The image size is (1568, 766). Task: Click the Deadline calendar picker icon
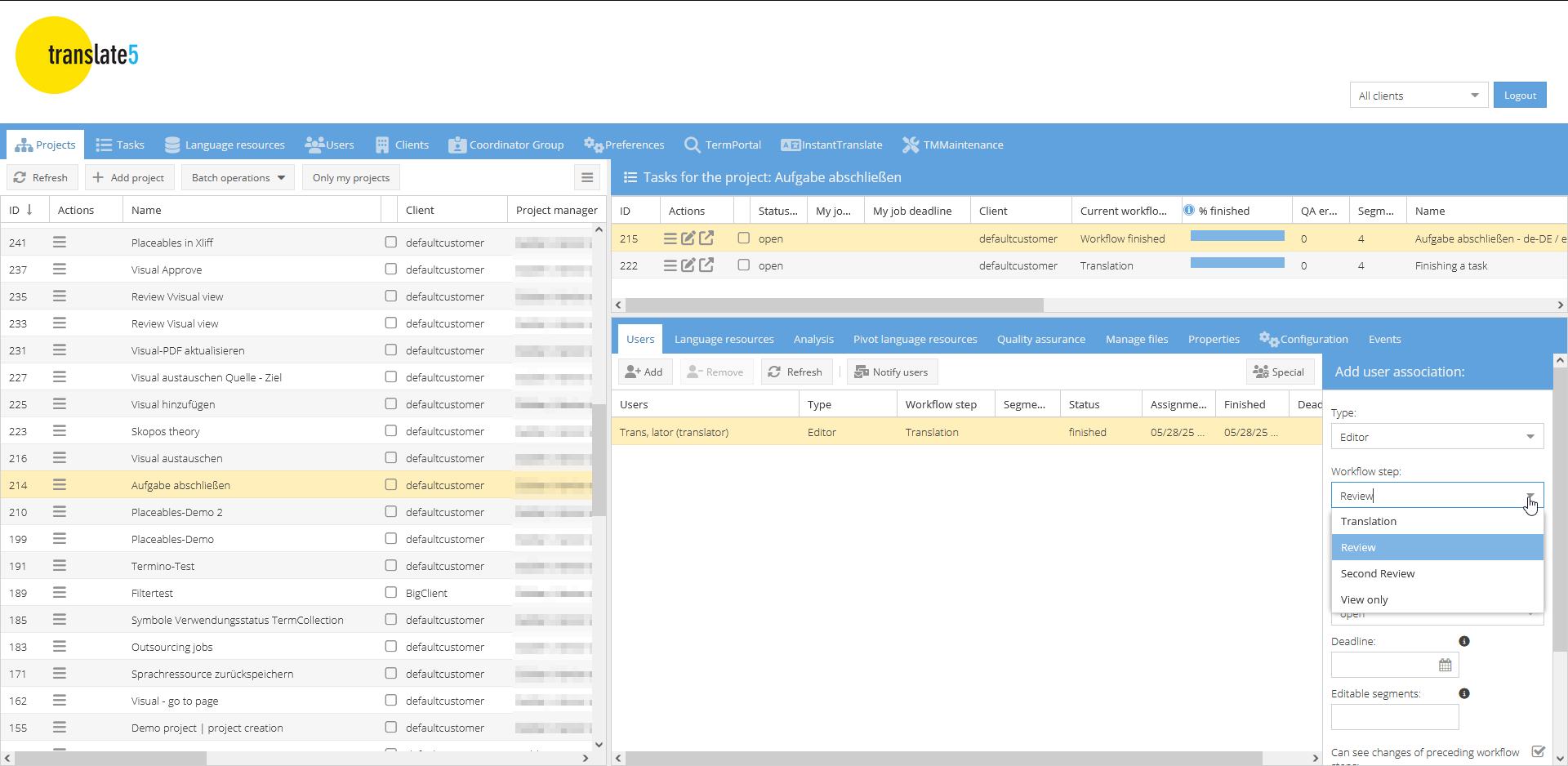point(1445,665)
